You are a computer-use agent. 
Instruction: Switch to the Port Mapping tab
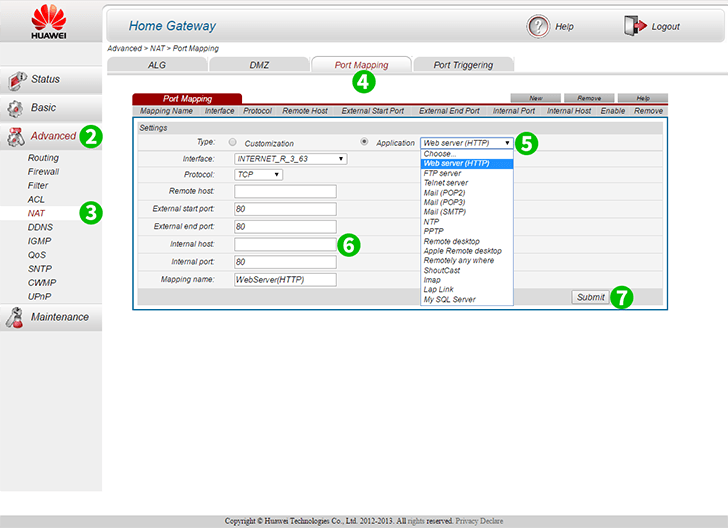coord(361,65)
